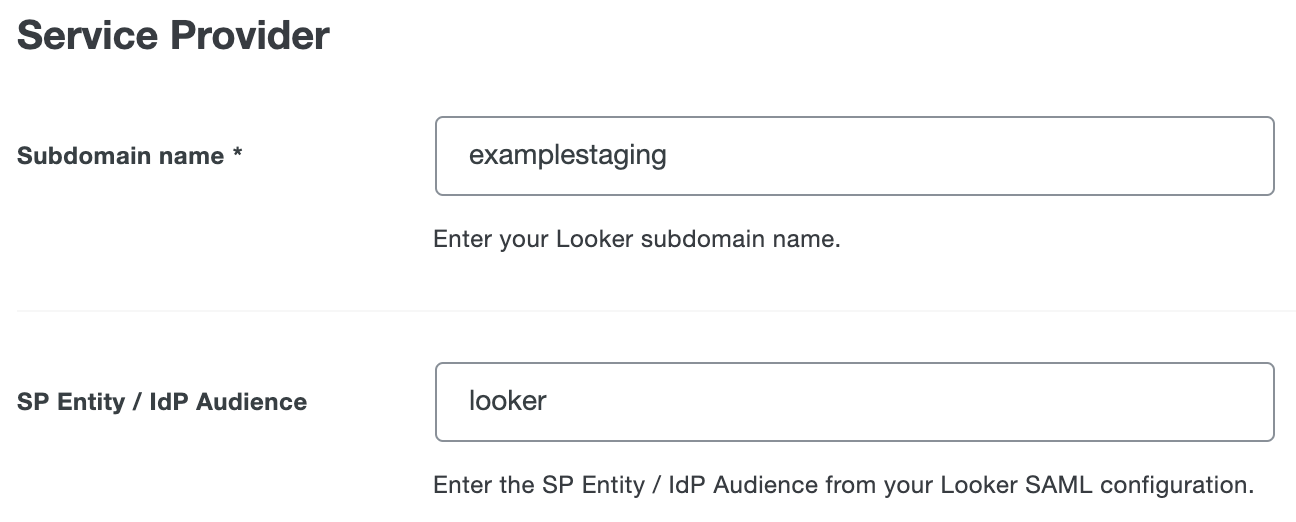The image size is (1296, 522).
Task: Click the word "Provider" in the heading
Action: 249,36
